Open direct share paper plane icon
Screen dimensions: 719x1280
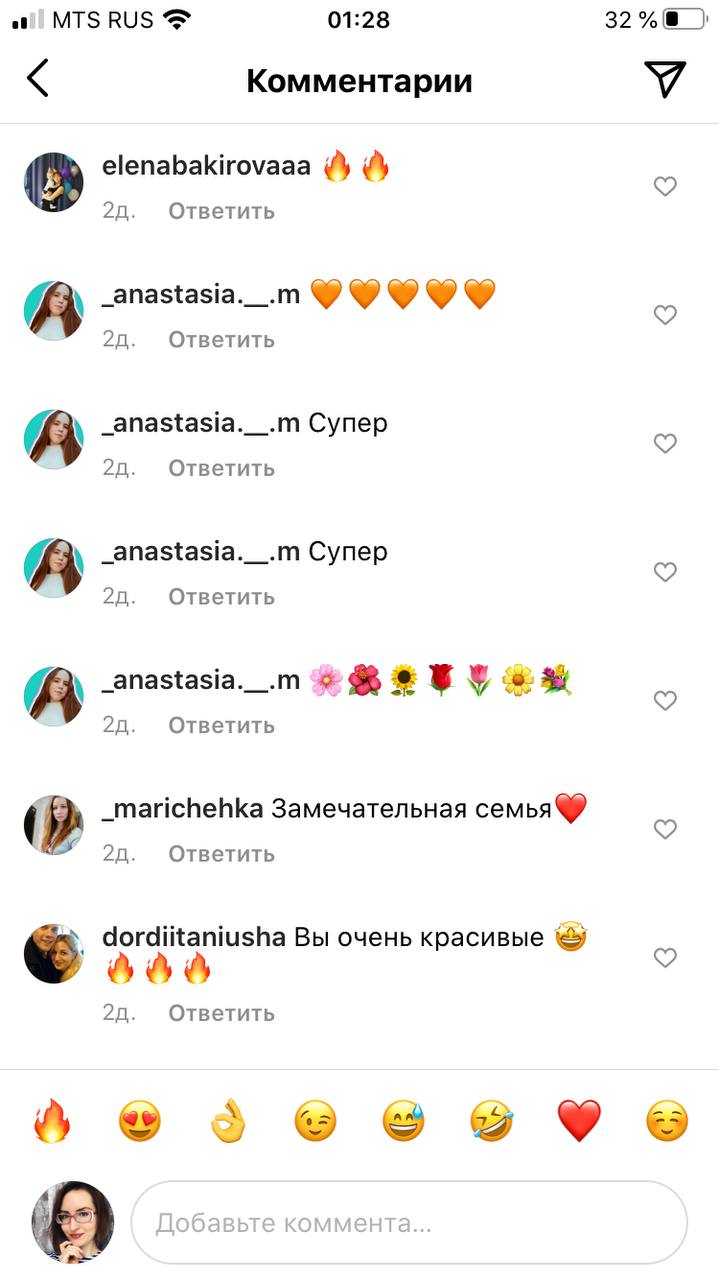pyautogui.click(x=665, y=79)
